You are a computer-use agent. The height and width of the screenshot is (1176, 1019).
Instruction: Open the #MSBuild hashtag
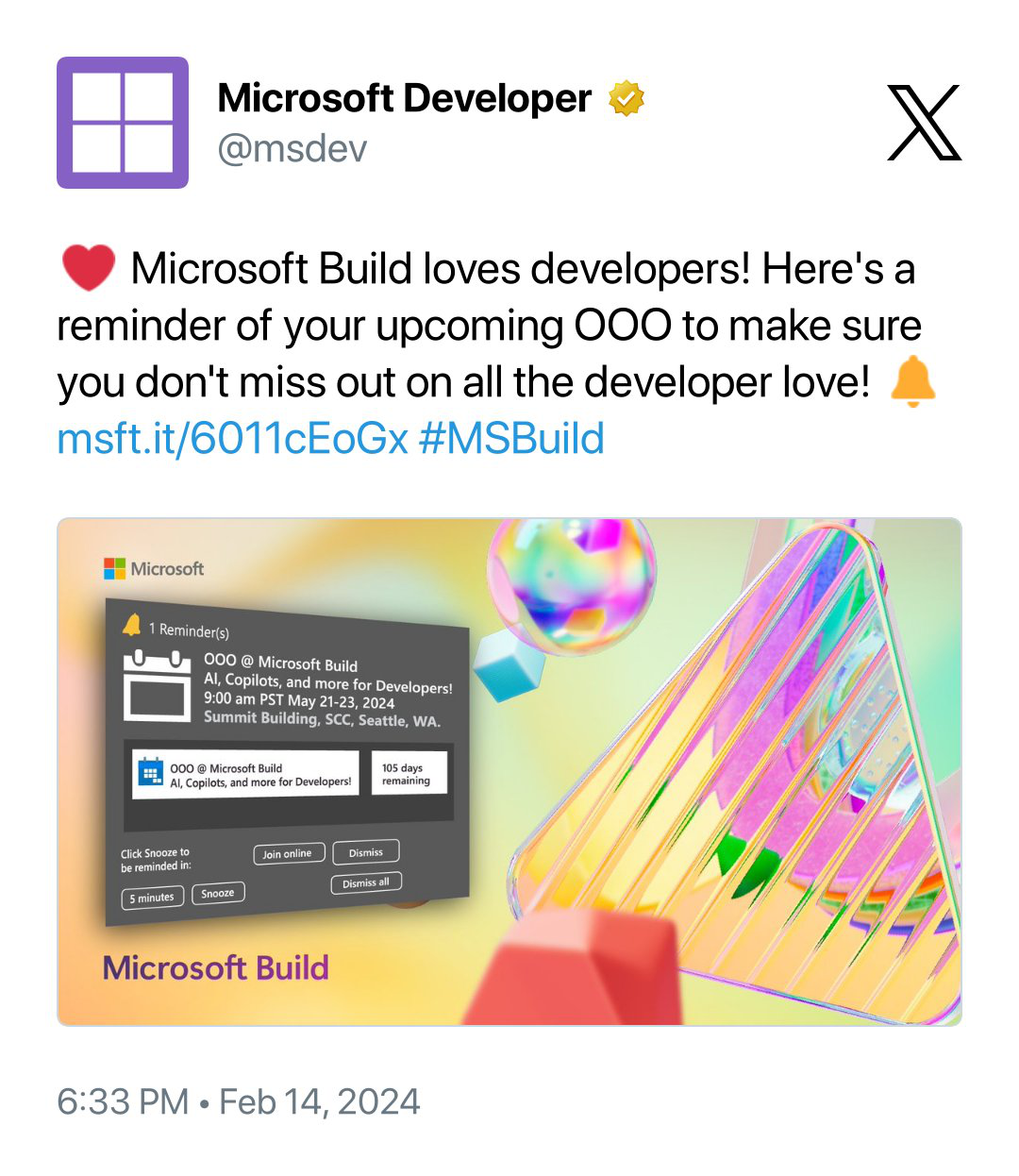point(510,439)
